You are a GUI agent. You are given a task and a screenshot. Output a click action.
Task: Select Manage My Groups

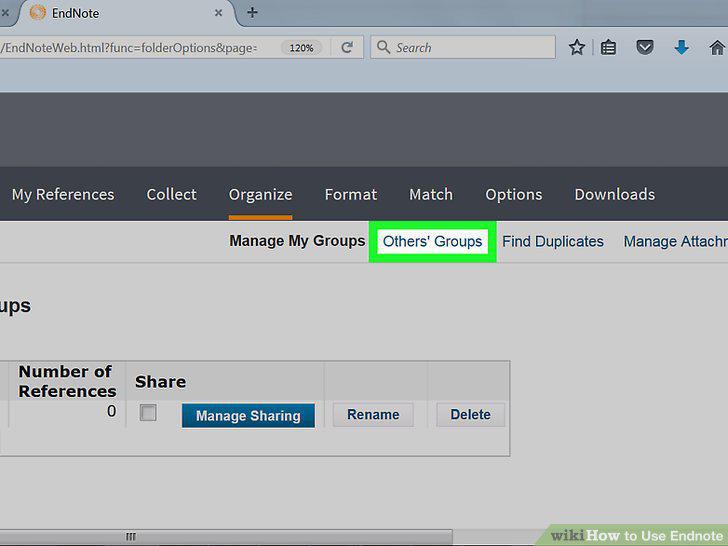click(297, 241)
